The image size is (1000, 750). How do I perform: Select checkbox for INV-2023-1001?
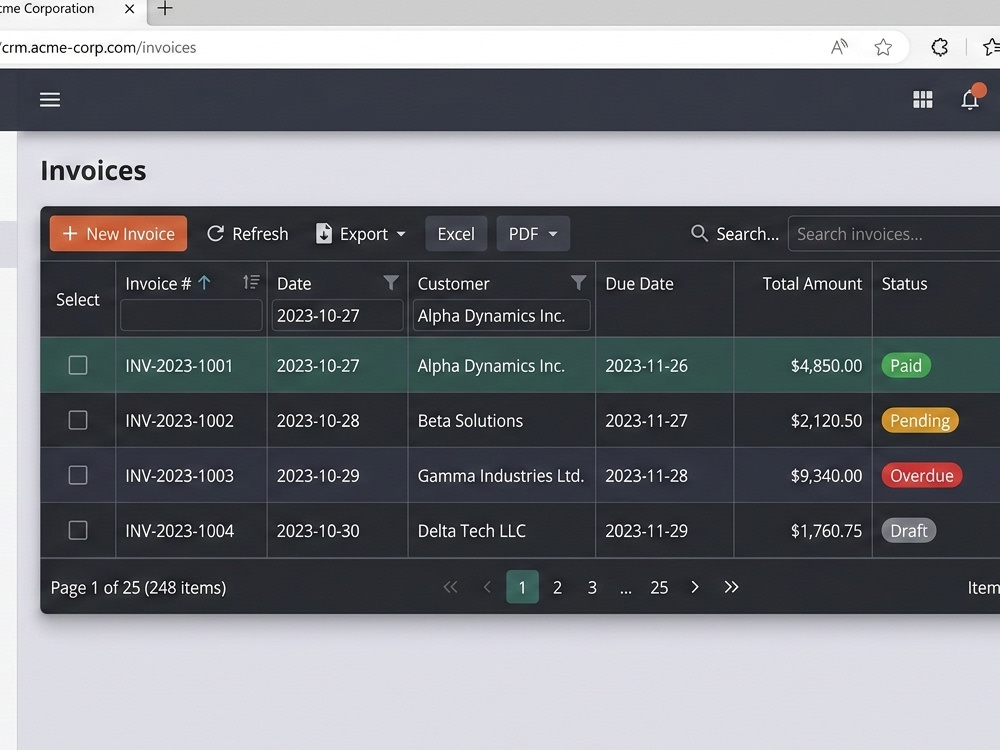click(78, 365)
